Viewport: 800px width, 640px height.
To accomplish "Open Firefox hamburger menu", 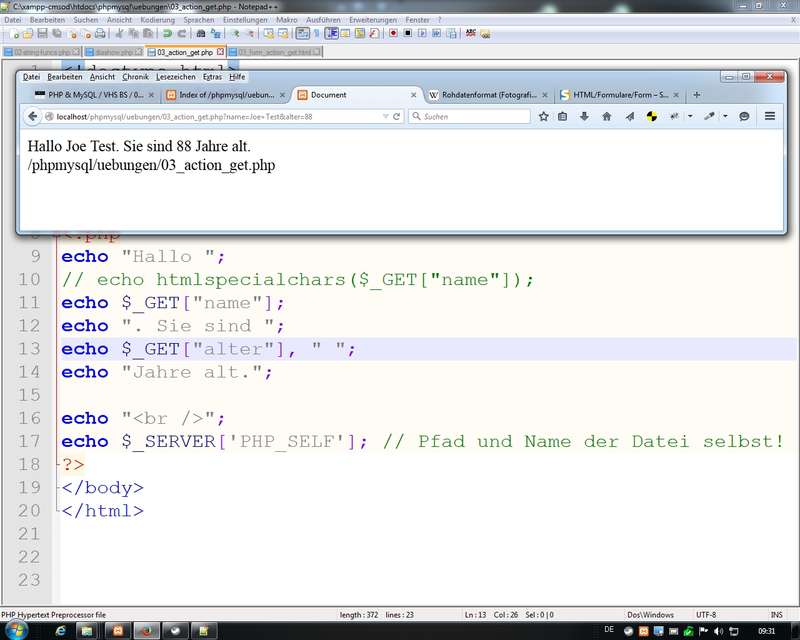I will [x=770, y=117].
